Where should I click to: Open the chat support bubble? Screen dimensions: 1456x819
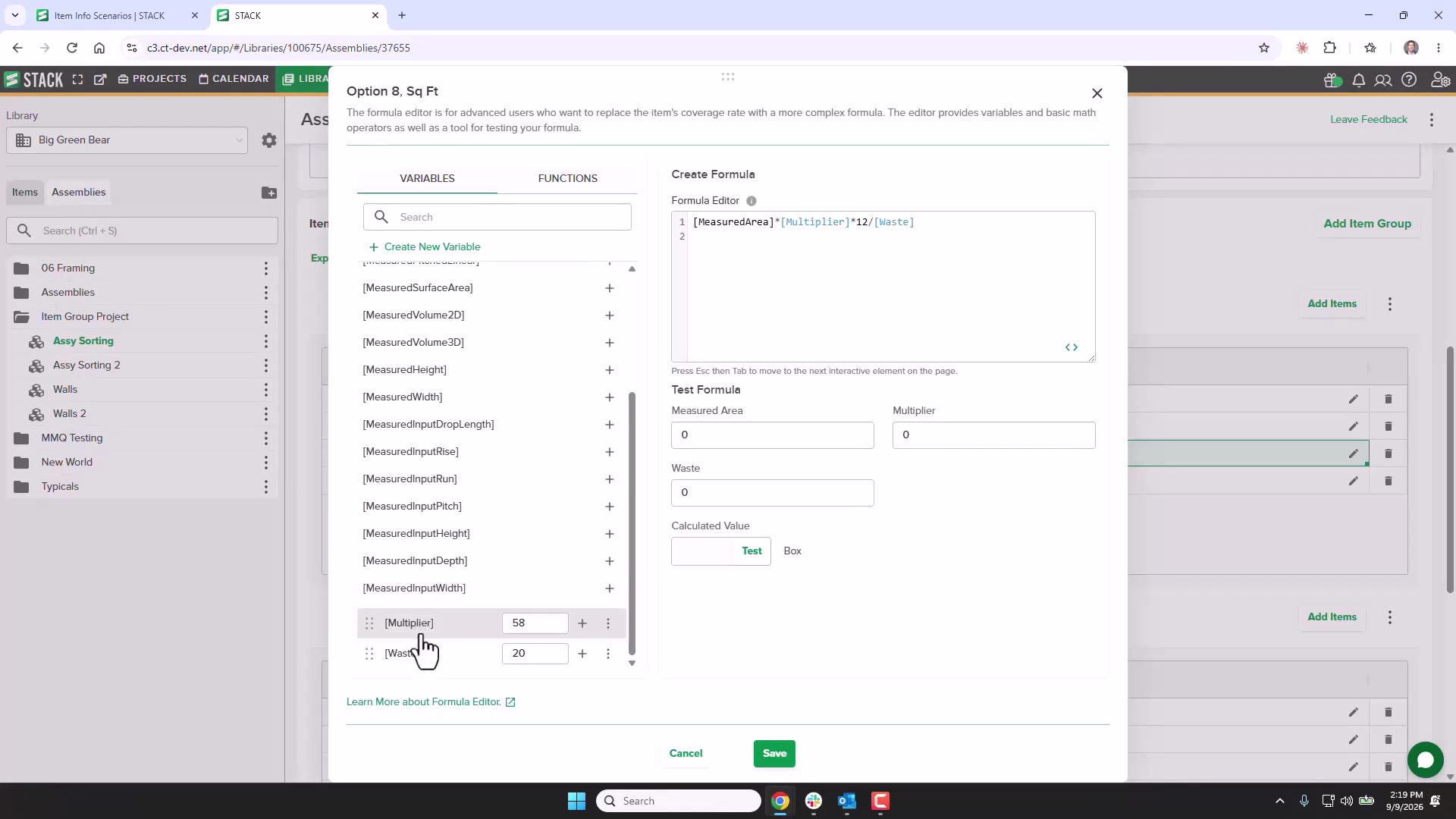click(1426, 760)
